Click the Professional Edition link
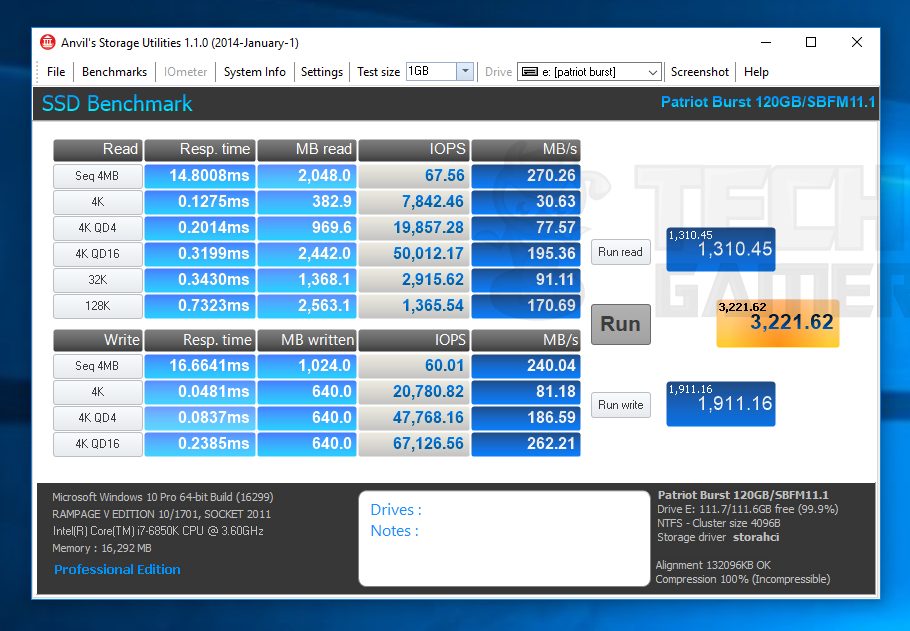This screenshot has width=910, height=631. coord(117,569)
